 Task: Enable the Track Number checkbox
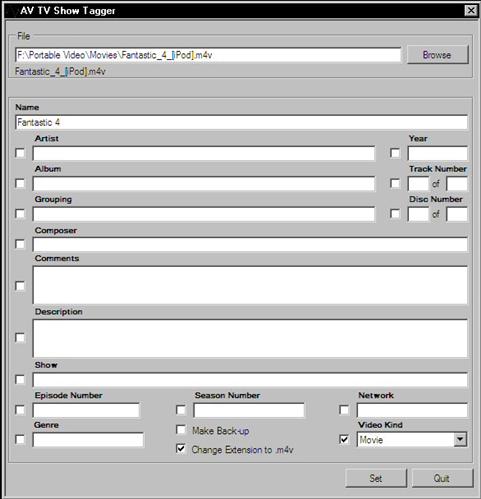point(395,183)
